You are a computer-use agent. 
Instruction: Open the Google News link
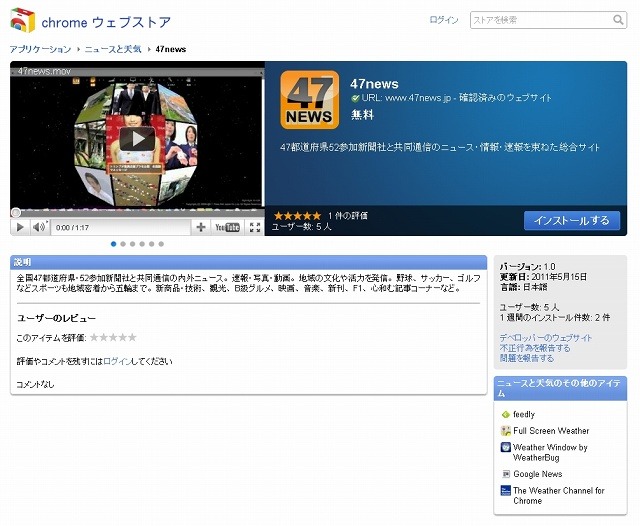[538, 474]
